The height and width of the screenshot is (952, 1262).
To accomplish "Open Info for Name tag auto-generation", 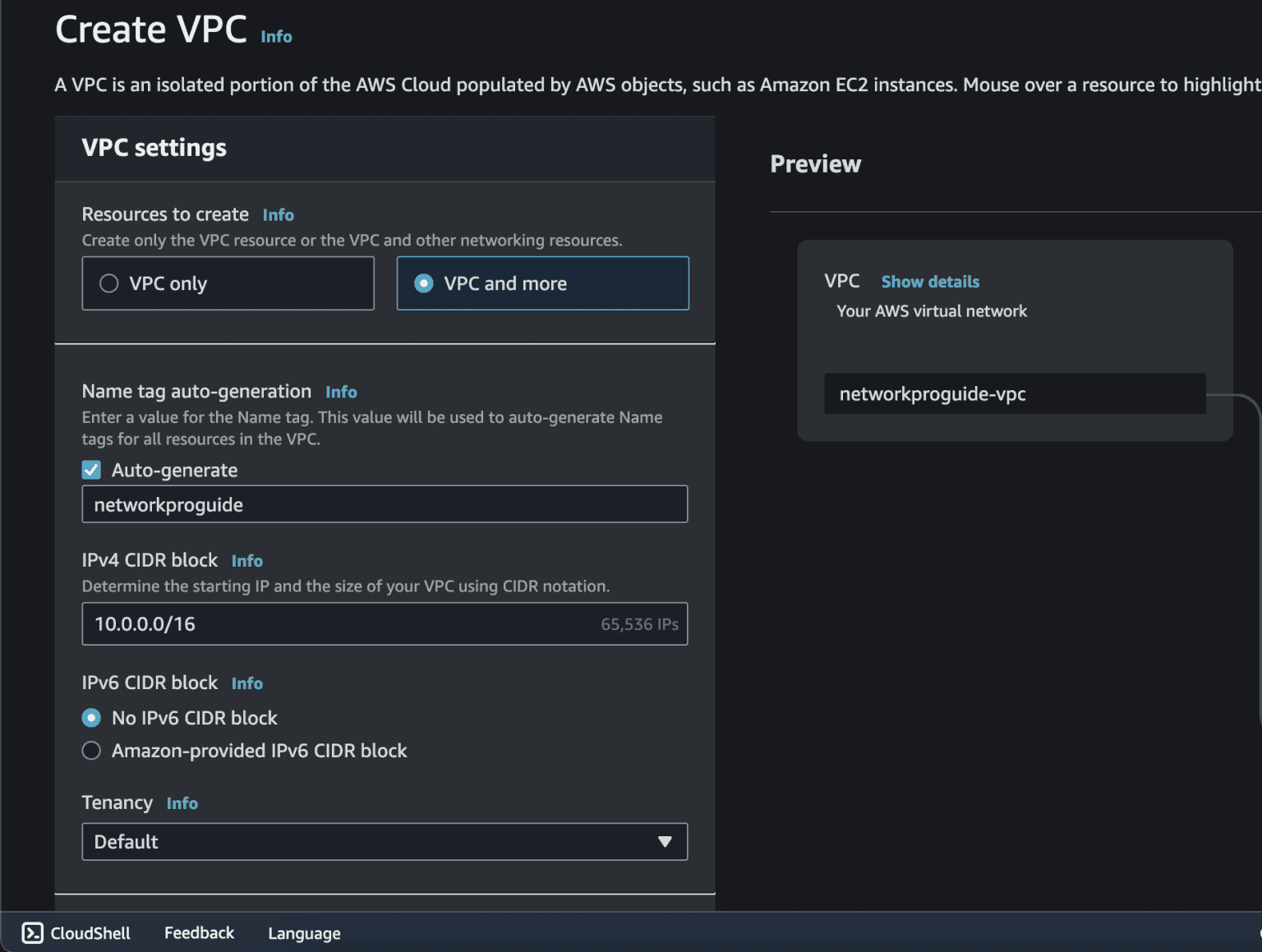I will point(341,393).
